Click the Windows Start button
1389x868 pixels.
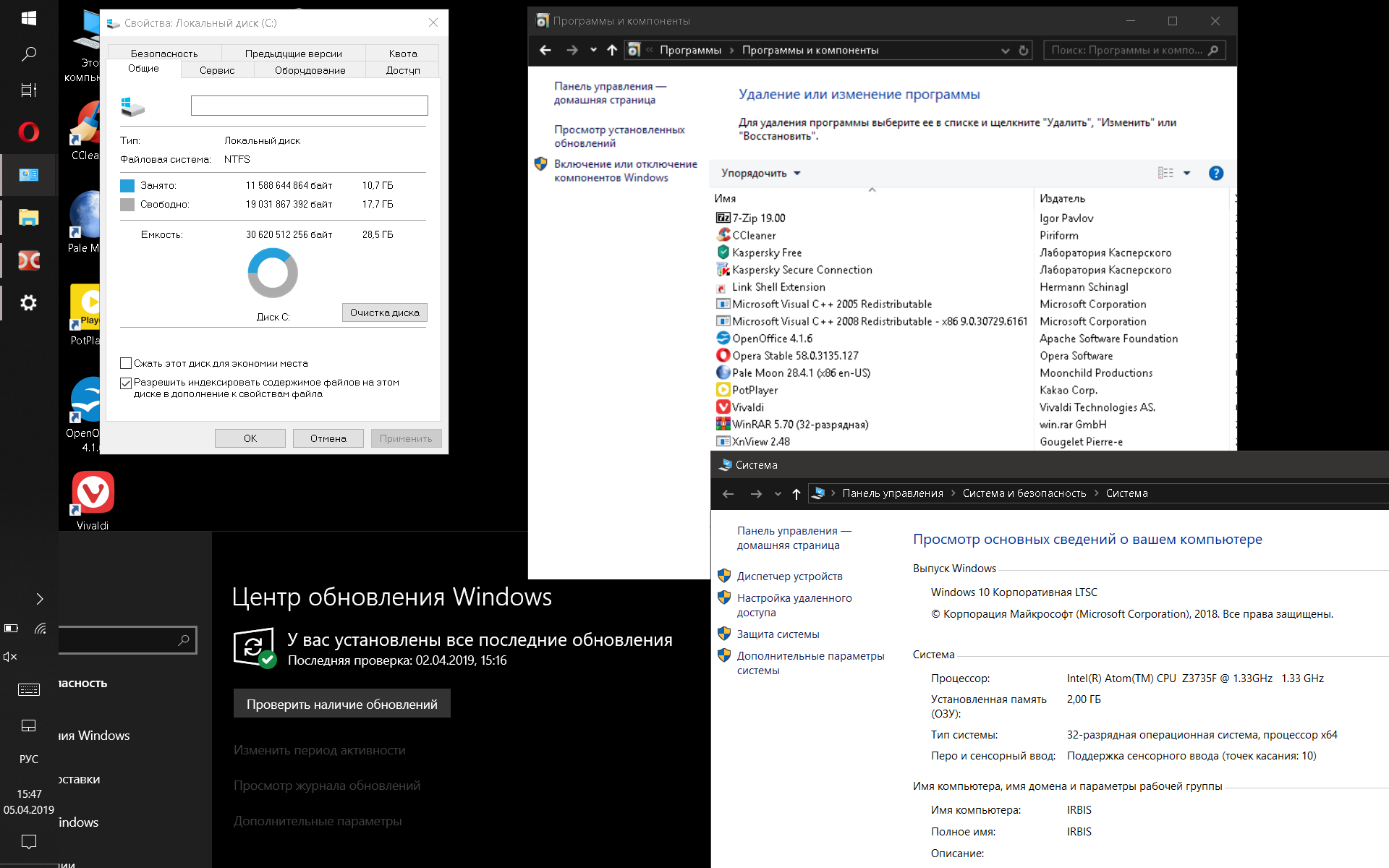tap(29, 18)
